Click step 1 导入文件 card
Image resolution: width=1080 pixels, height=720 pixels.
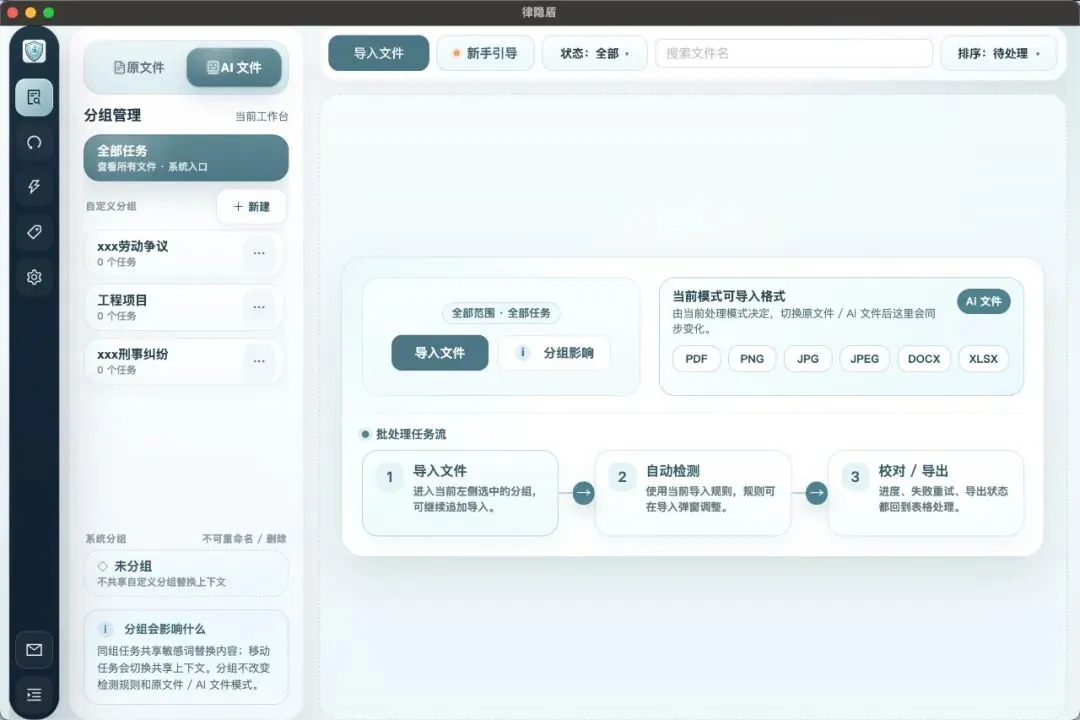click(x=460, y=493)
